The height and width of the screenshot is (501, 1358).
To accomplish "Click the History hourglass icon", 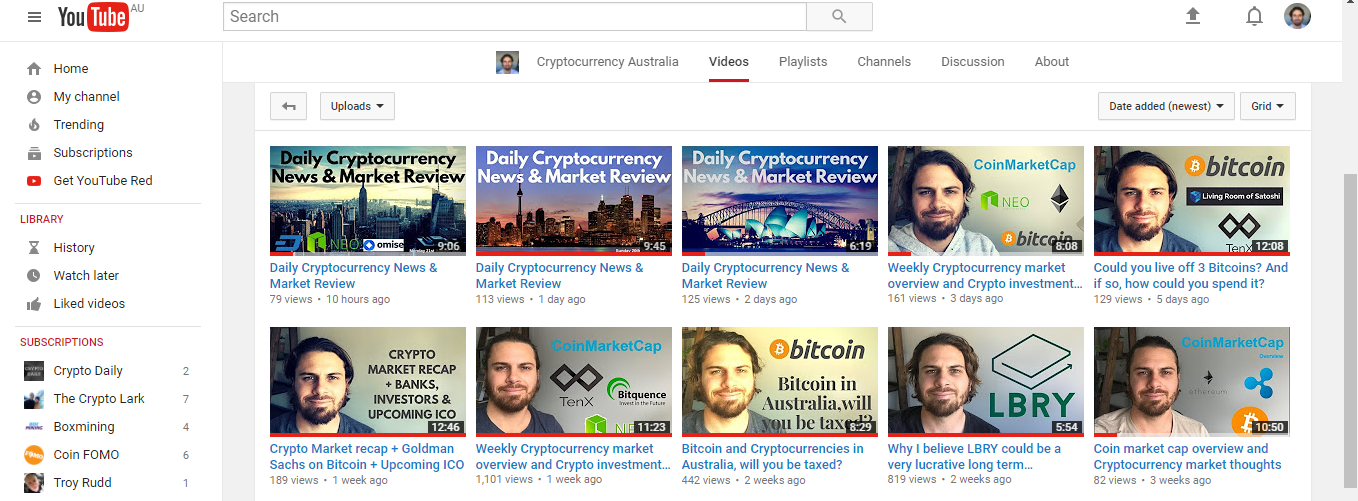I will 34,247.
